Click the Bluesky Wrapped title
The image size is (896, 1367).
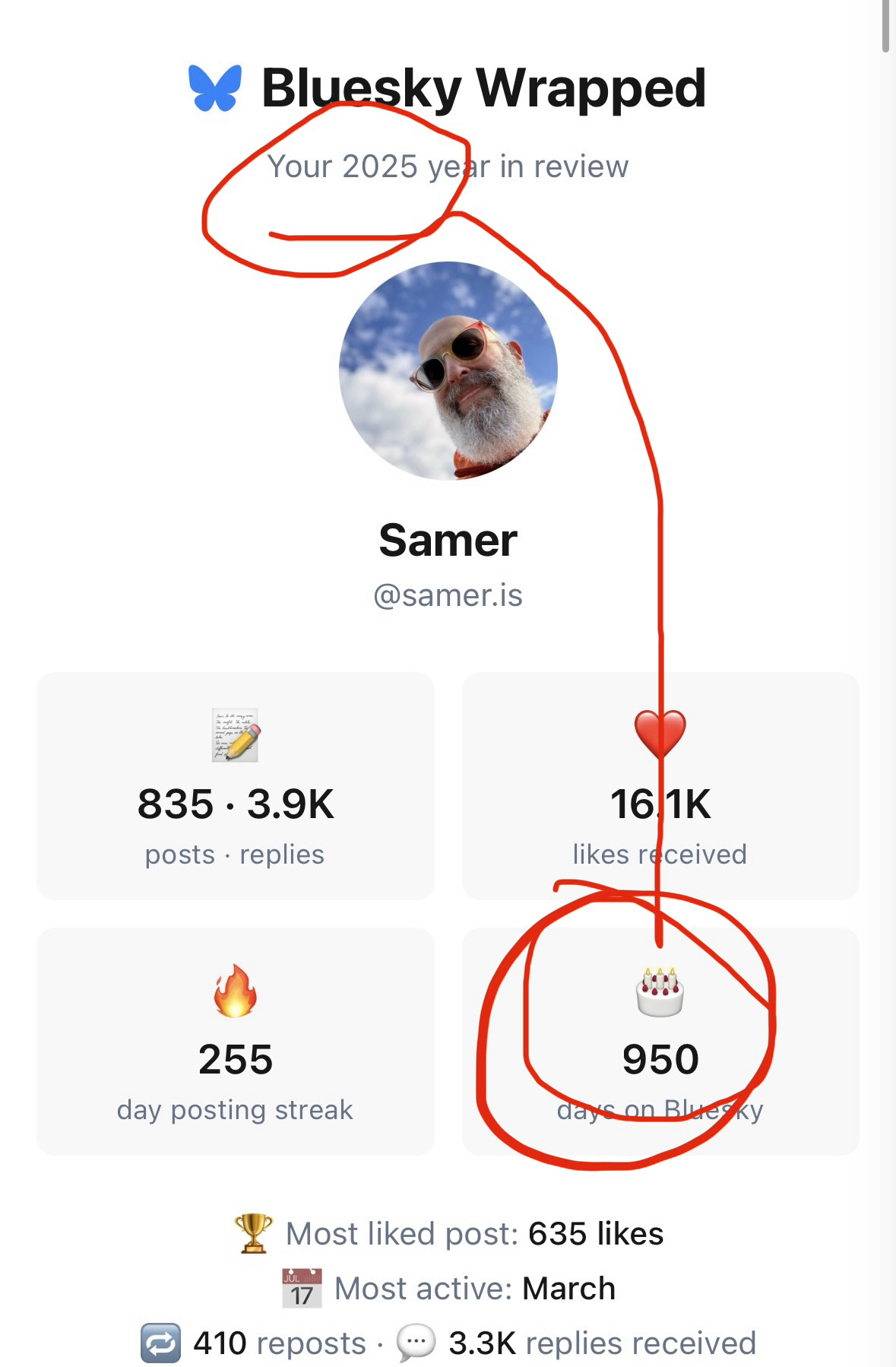click(483, 88)
